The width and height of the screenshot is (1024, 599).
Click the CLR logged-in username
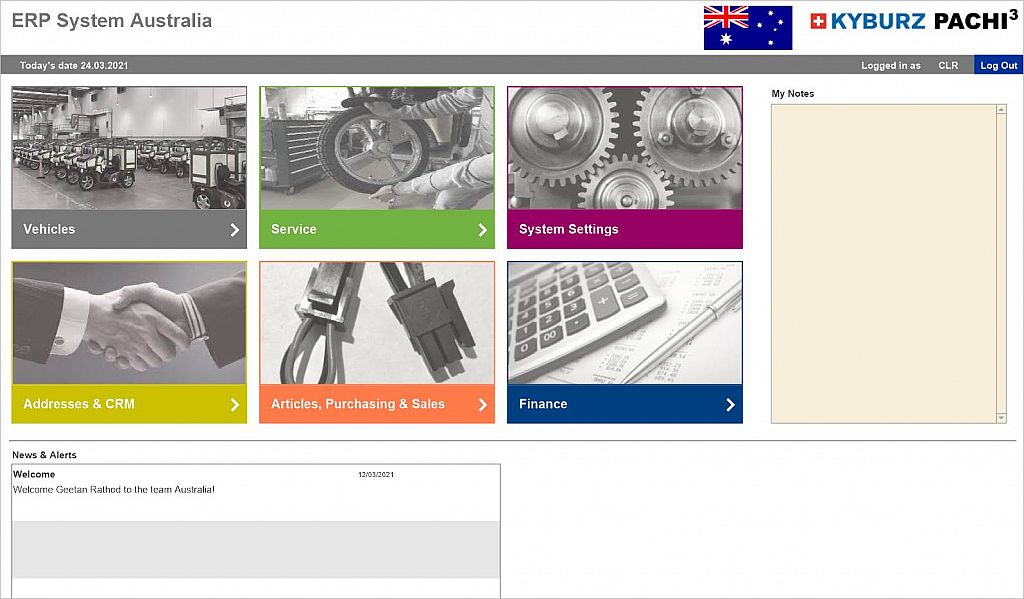[948, 66]
